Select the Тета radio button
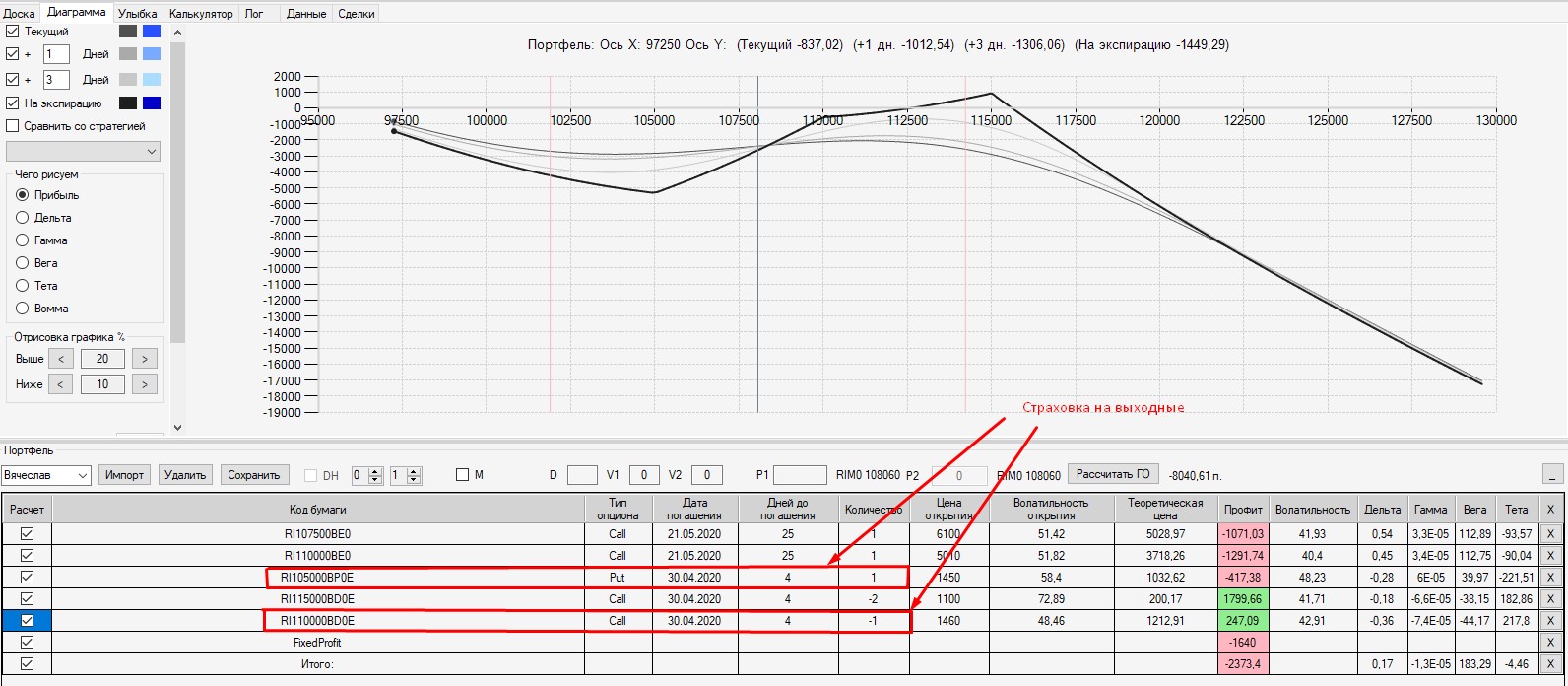 [23, 286]
